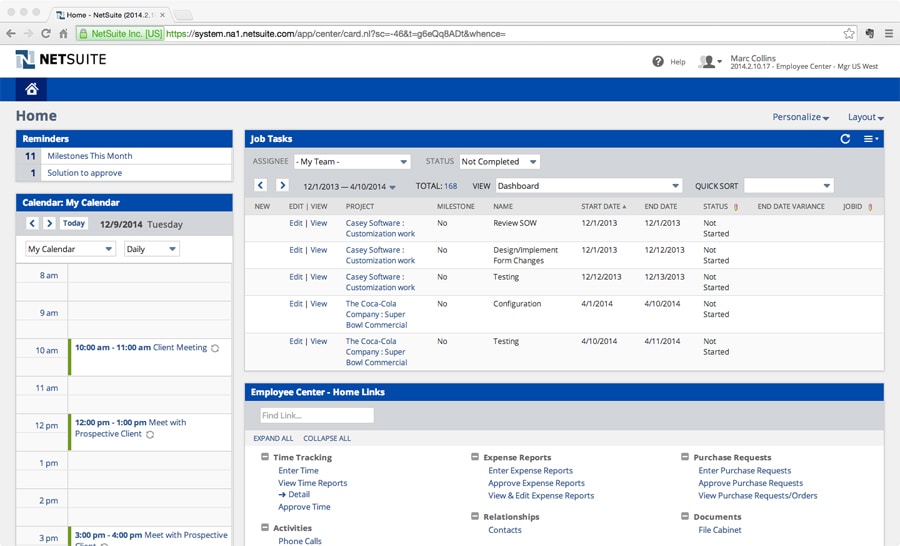Collapse the Documents section
Screen dimensions: 900x546
click(x=685, y=516)
